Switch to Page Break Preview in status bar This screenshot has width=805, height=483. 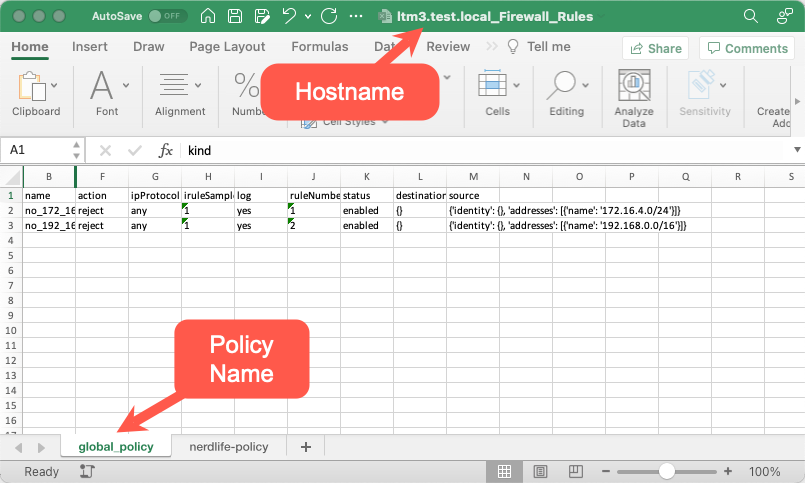pyautogui.click(x=576, y=471)
